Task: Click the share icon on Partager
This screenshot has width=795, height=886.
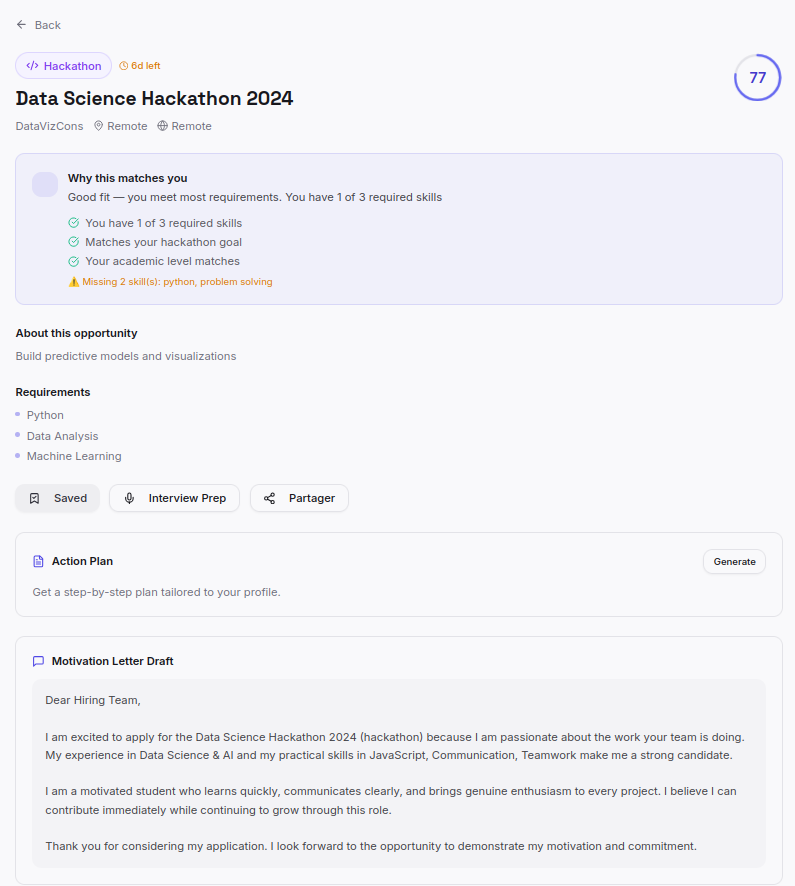Action: [x=270, y=498]
